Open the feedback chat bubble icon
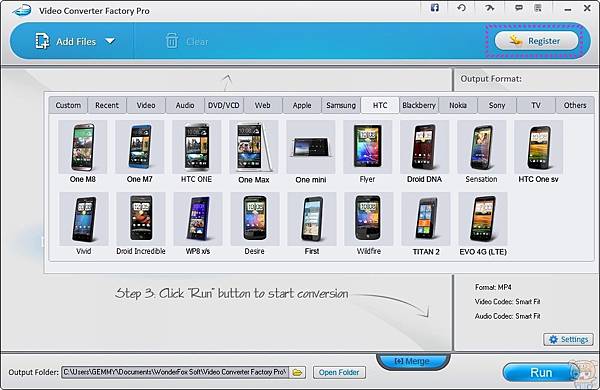Image resolution: width=600 pixels, height=390 pixels. click(519, 8)
